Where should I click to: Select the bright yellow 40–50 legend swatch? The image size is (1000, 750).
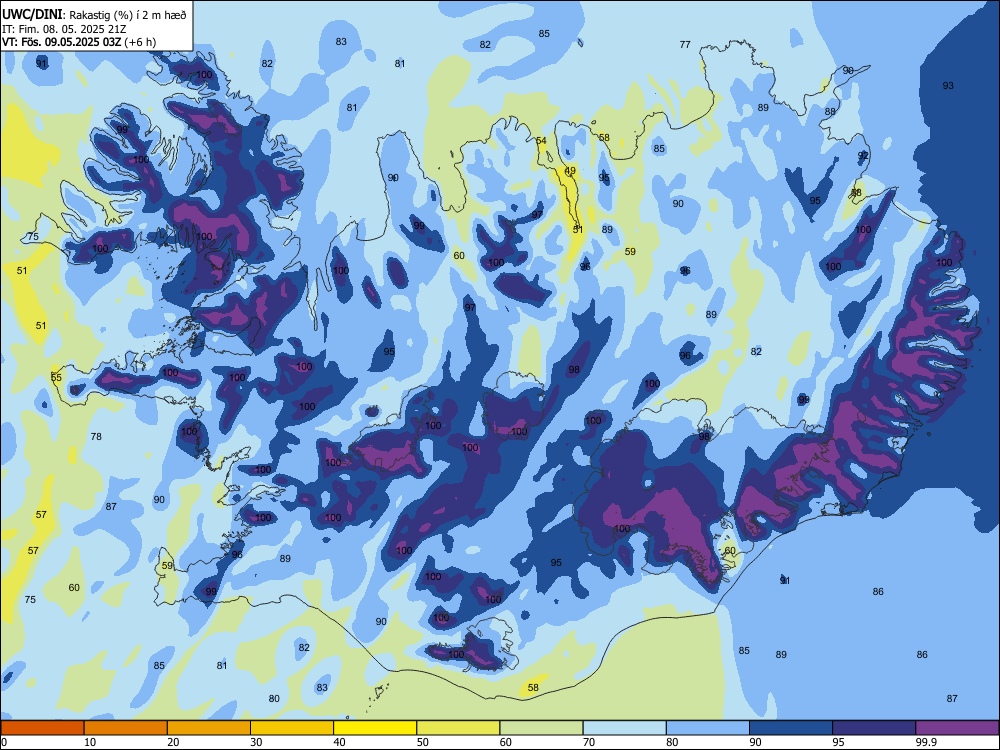click(375, 728)
